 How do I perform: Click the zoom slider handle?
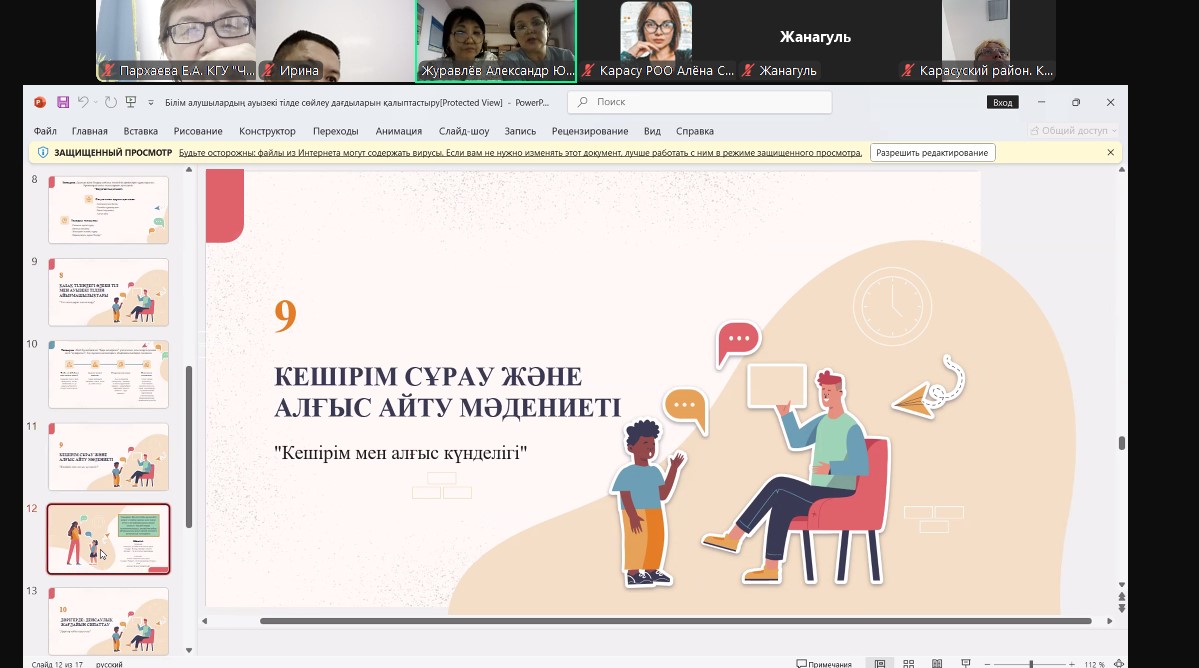[x=1031, y=664]
